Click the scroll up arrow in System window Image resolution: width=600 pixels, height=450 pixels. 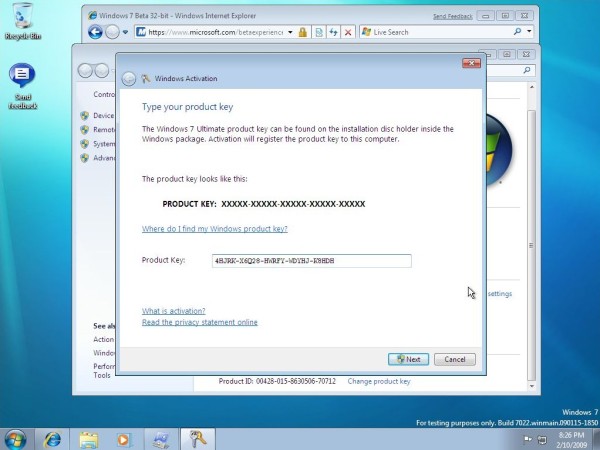coord(532,87)
